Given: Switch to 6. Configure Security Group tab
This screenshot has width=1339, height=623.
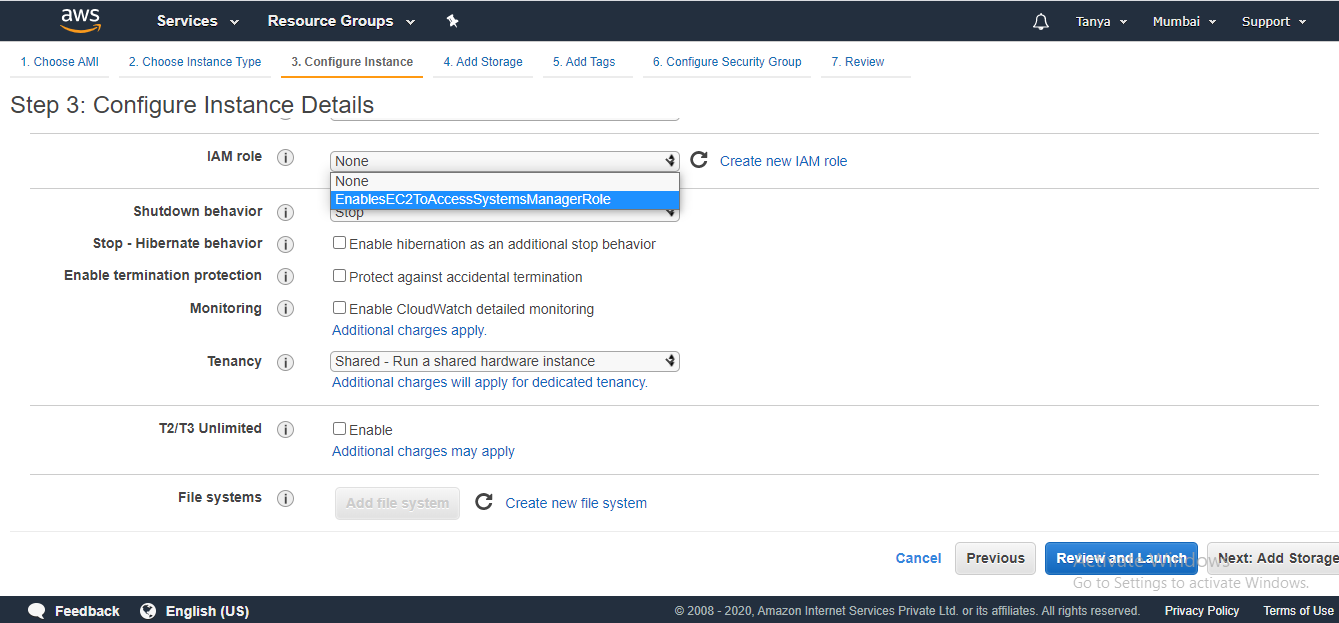Looking at the screenshot, I should pos(727,62).
